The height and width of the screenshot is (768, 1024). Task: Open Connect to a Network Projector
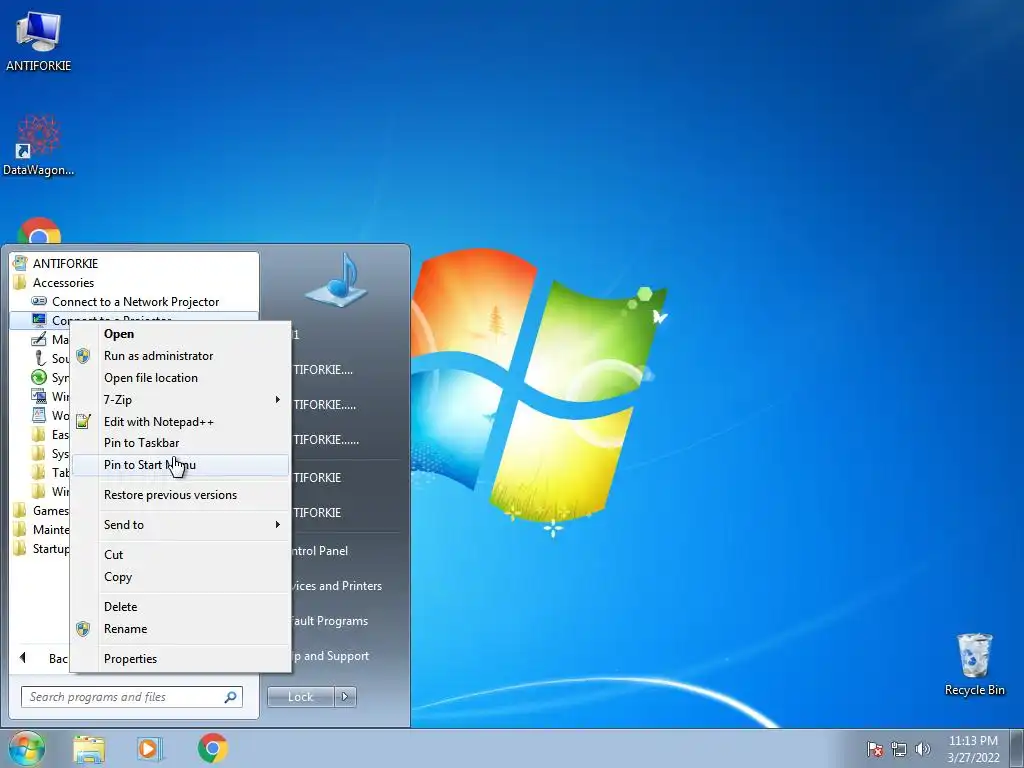(135, 301)
